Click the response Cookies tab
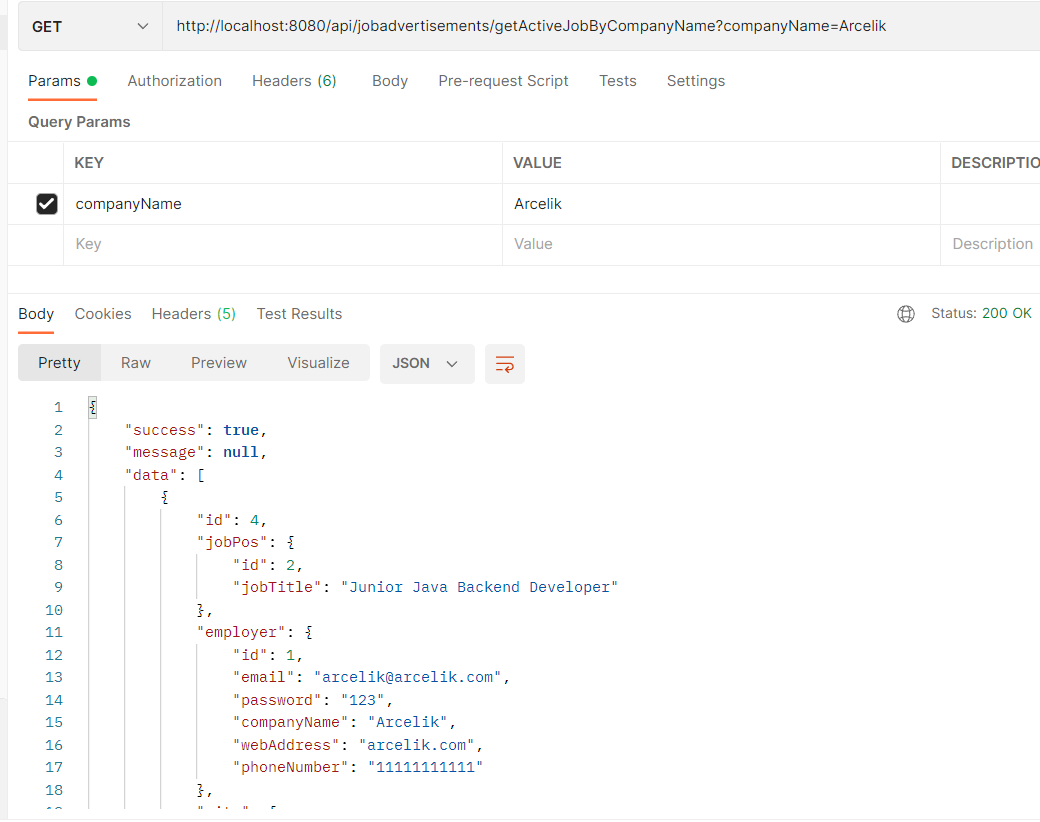 [x=103, y=313]
